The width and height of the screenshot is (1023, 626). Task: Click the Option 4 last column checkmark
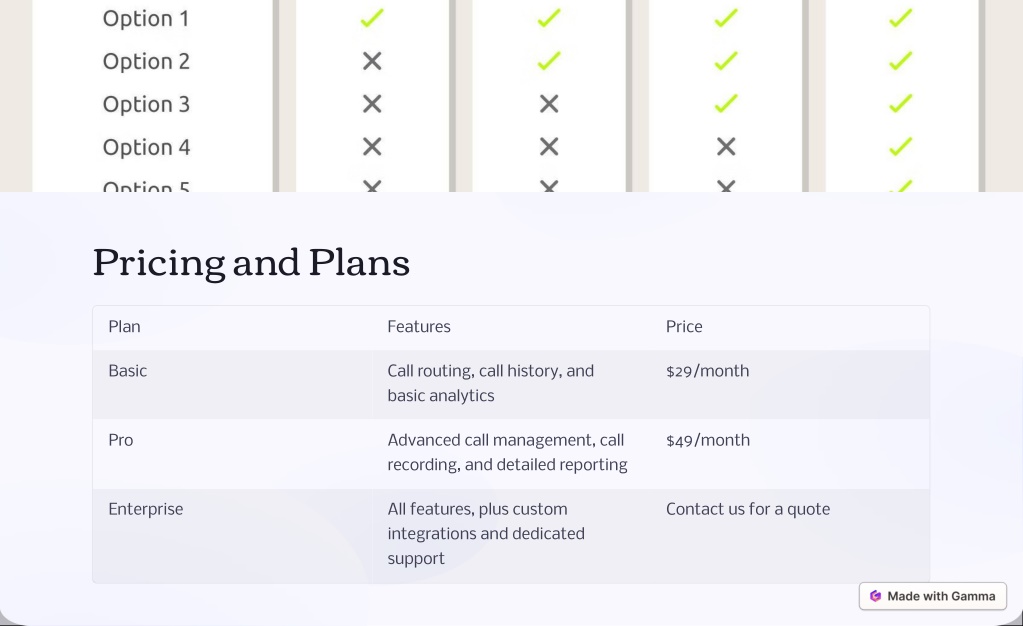[901, 146]
